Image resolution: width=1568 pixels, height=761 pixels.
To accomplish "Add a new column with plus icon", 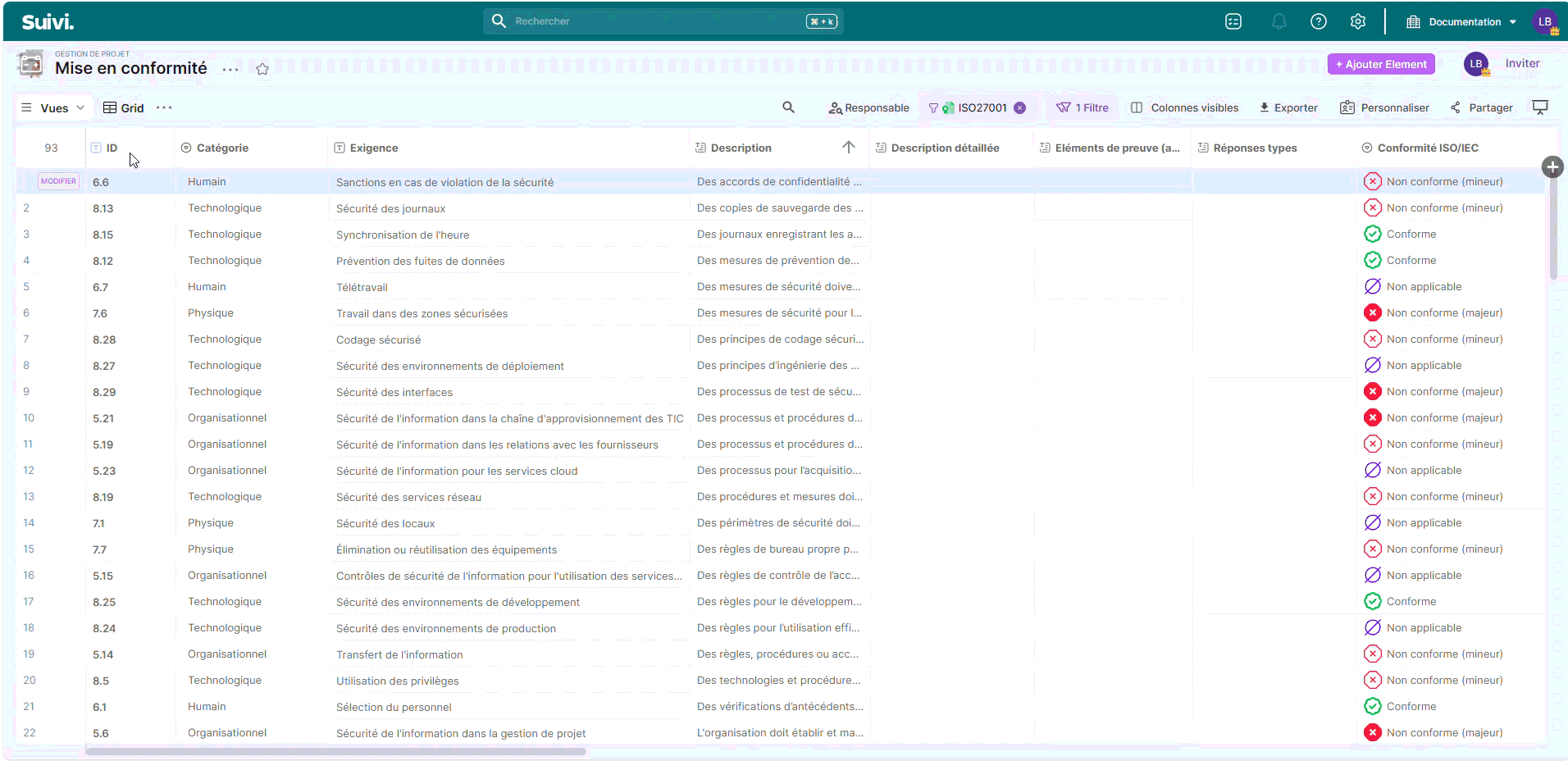I will (1552, 167).
